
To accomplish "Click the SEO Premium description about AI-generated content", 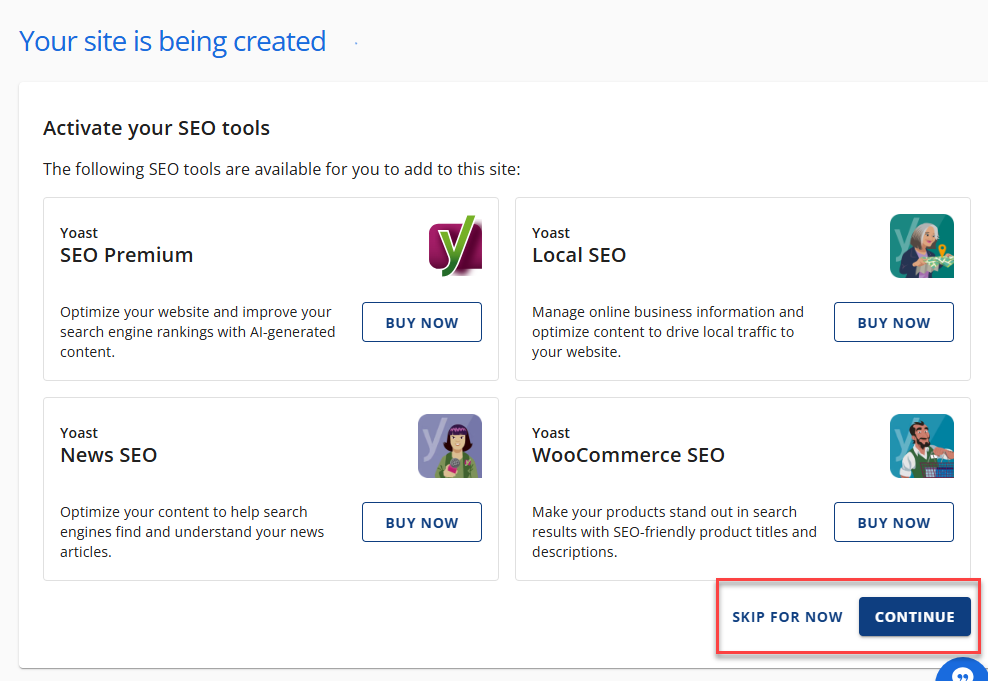I will pyautogui.click(x=197, y=332).
